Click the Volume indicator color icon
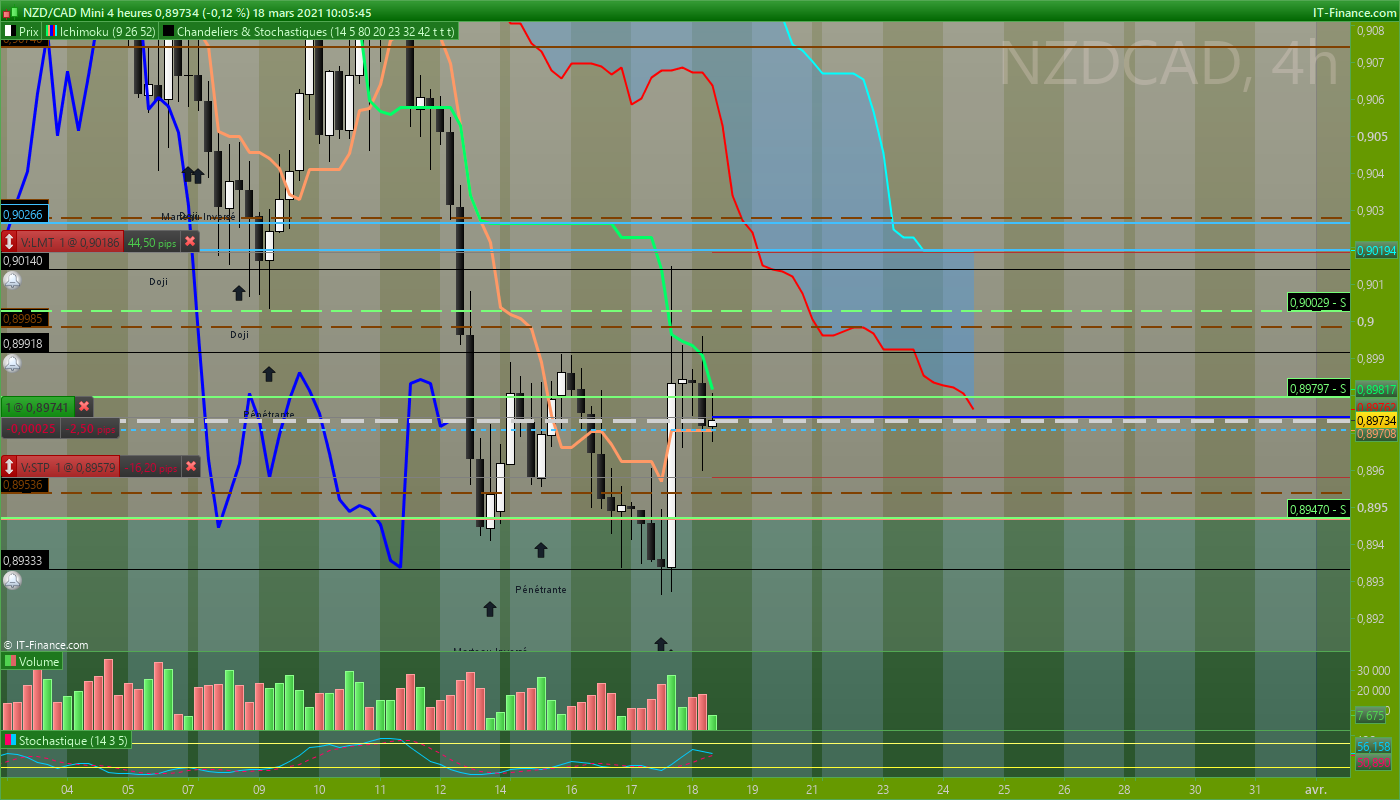The height and width of the screenshot is (800, 1400). coord(10,661)
